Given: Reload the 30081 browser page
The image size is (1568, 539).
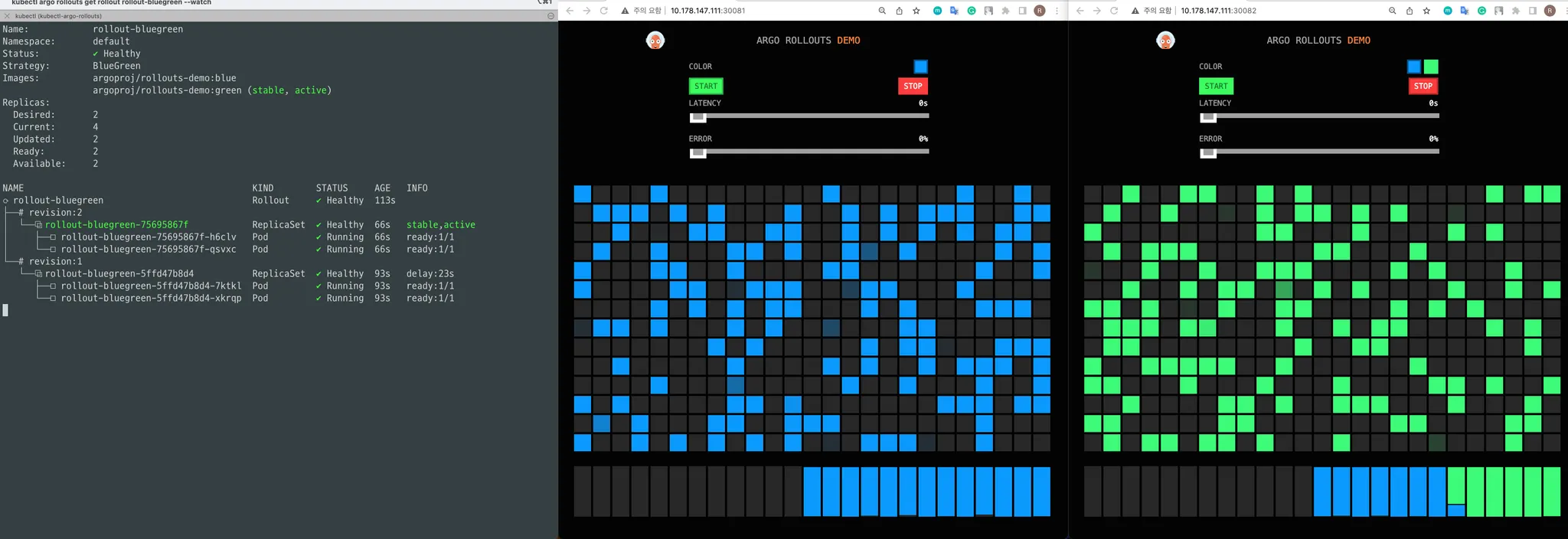Looking at the screenshot, I should [x=603, y=11].
